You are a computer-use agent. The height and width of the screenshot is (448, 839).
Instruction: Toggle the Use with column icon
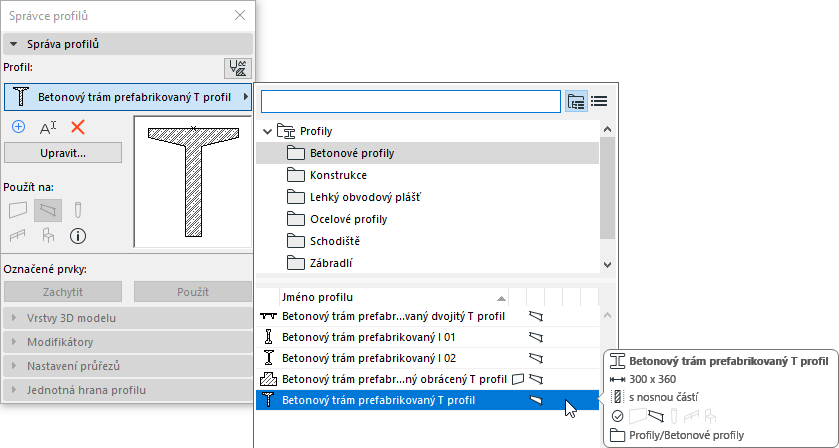point(78,210)
